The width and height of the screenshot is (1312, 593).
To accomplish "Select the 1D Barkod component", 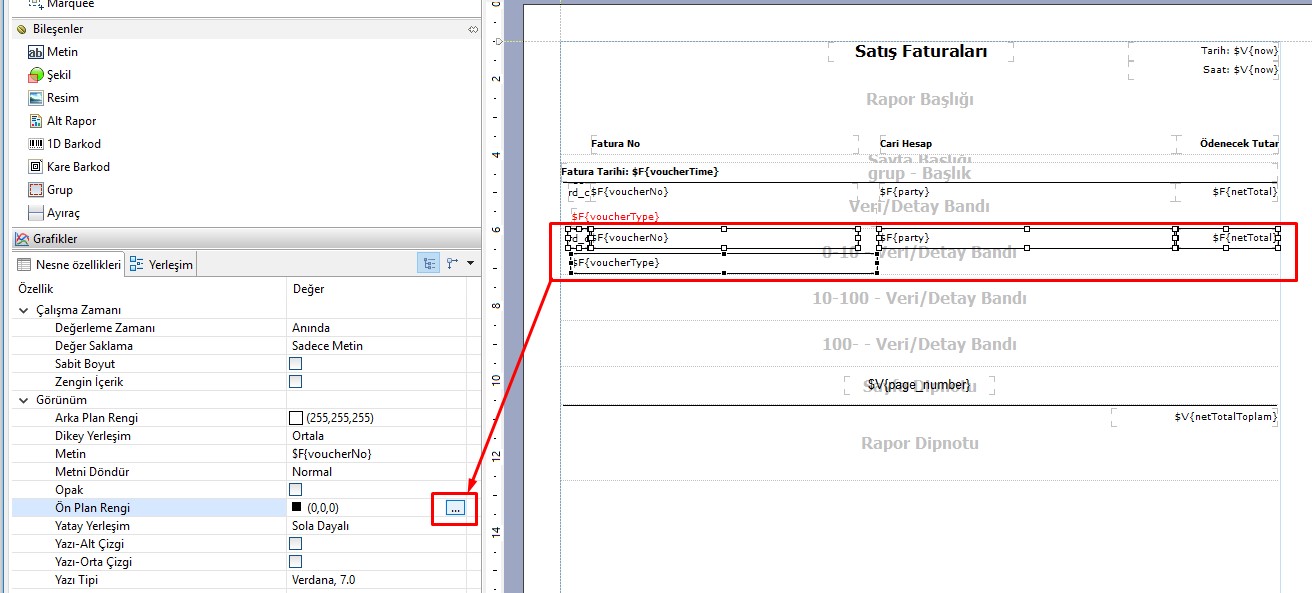I will click(x=73, y=144).
